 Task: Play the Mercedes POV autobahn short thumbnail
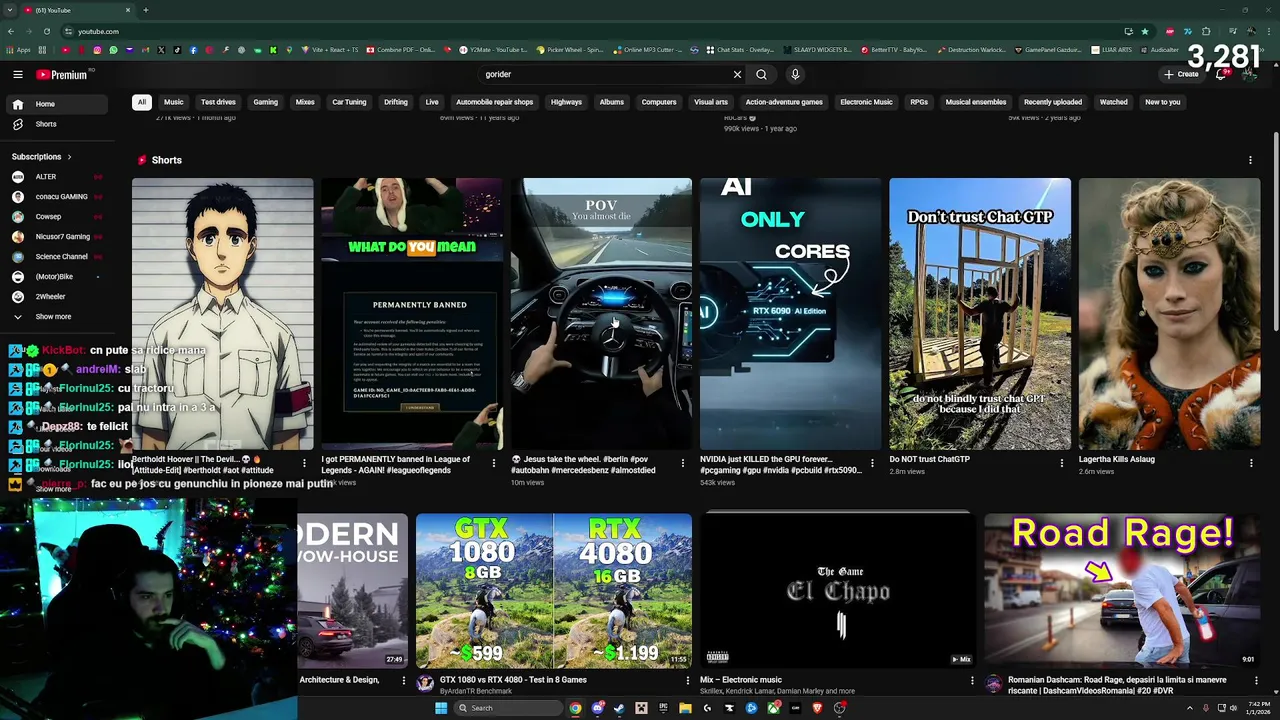coord(601,314)
